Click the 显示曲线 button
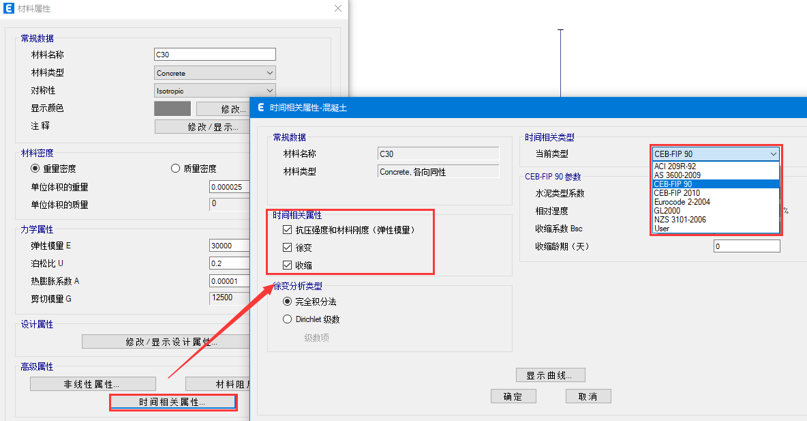807x421 pixels. pos(551,375)
